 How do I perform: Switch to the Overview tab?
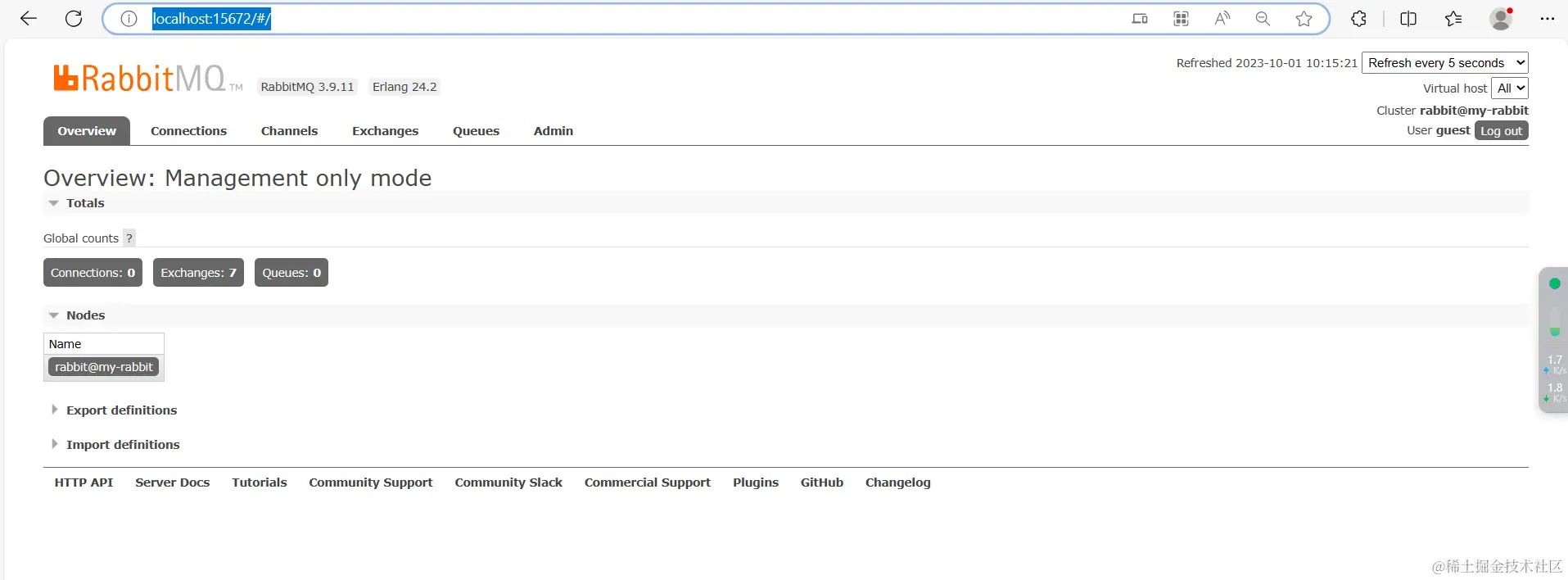[x=87, y=131]
